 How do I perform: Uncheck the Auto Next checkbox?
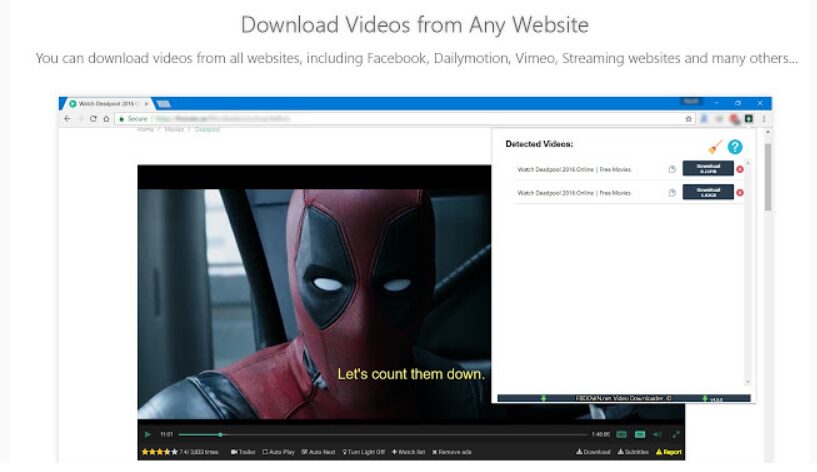pos(318,452)
